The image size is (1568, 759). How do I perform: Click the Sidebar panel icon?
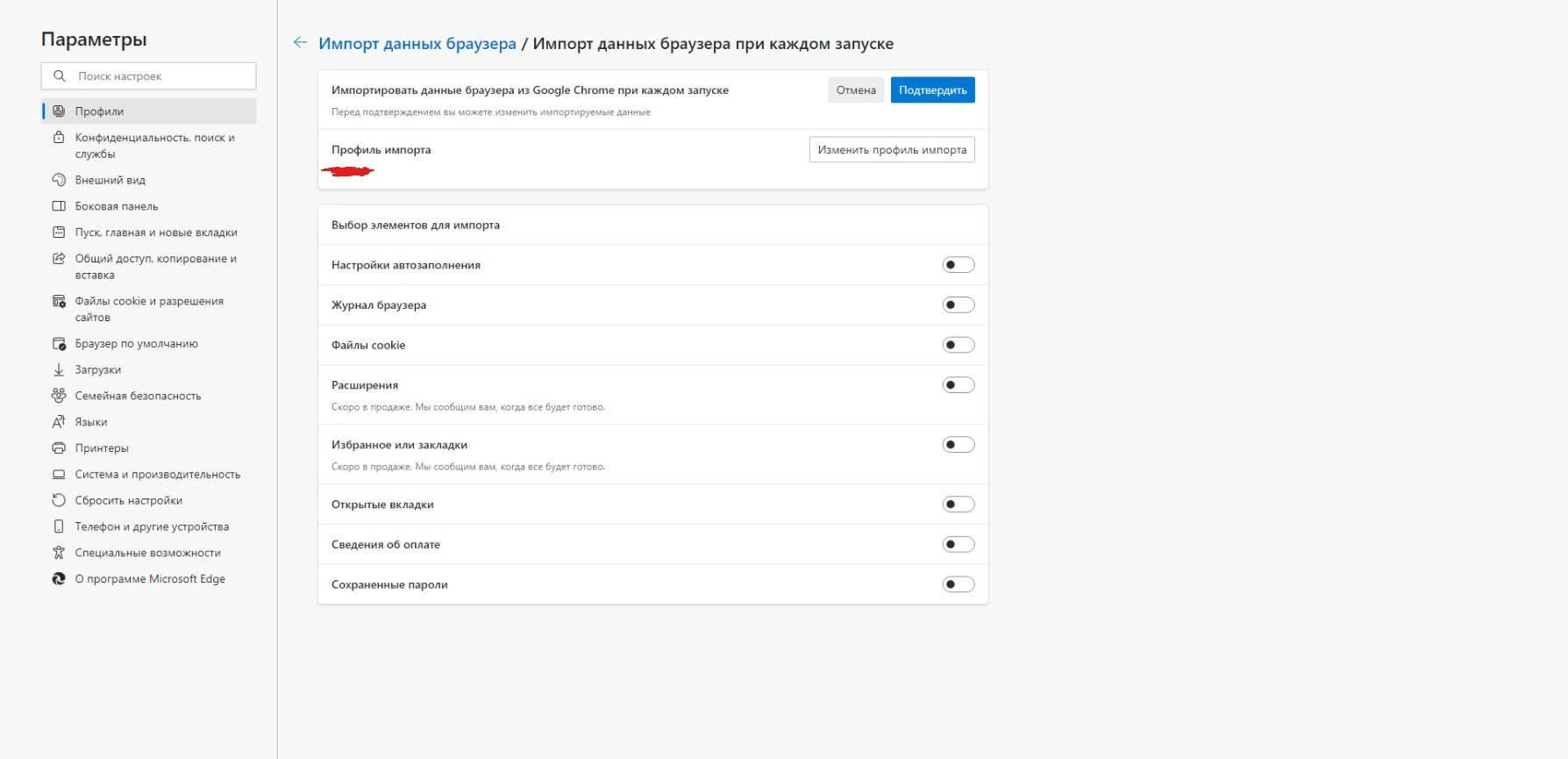(x=59, y=206)
